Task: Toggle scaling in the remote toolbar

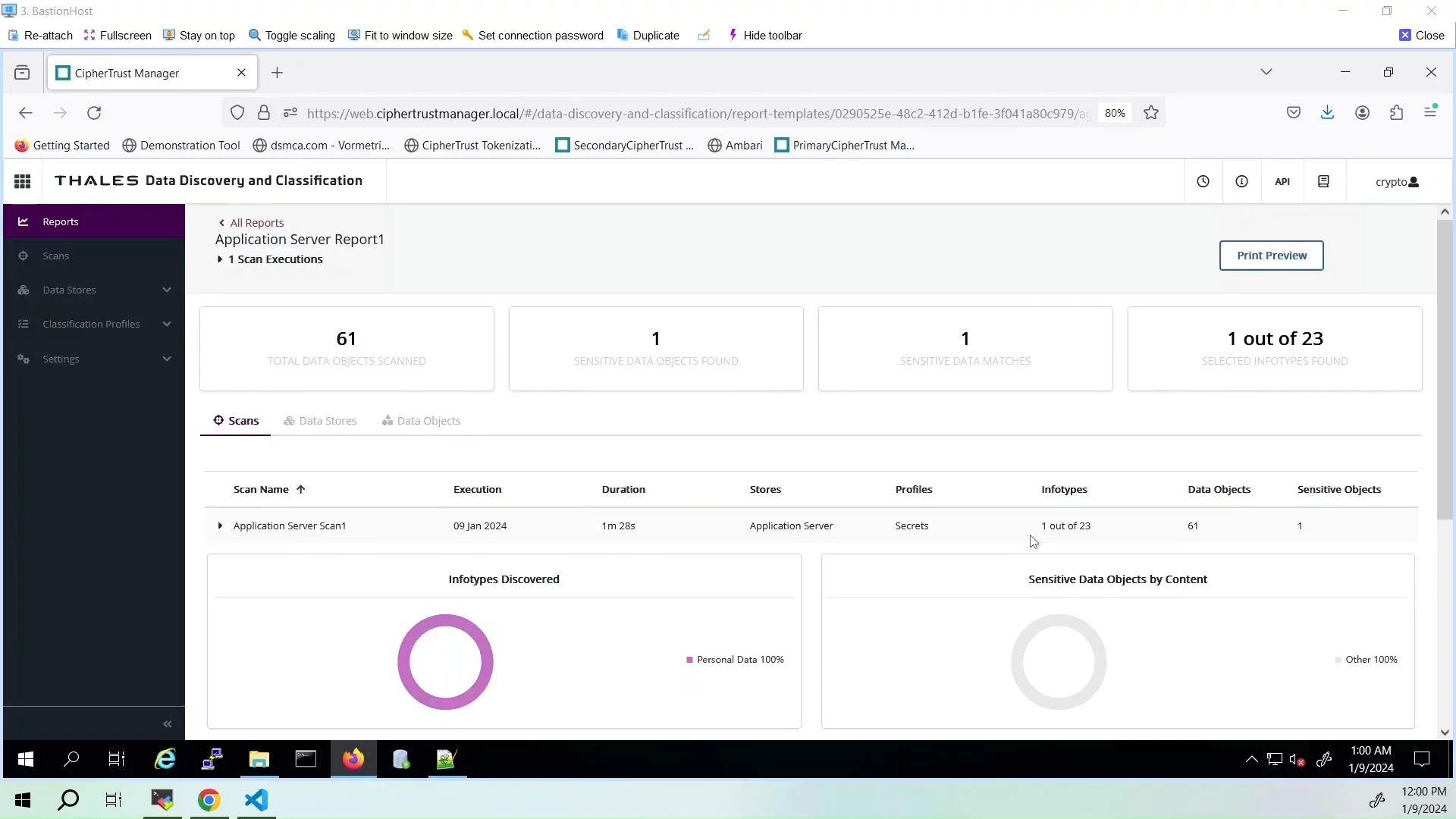Action: tap(292, 36)
